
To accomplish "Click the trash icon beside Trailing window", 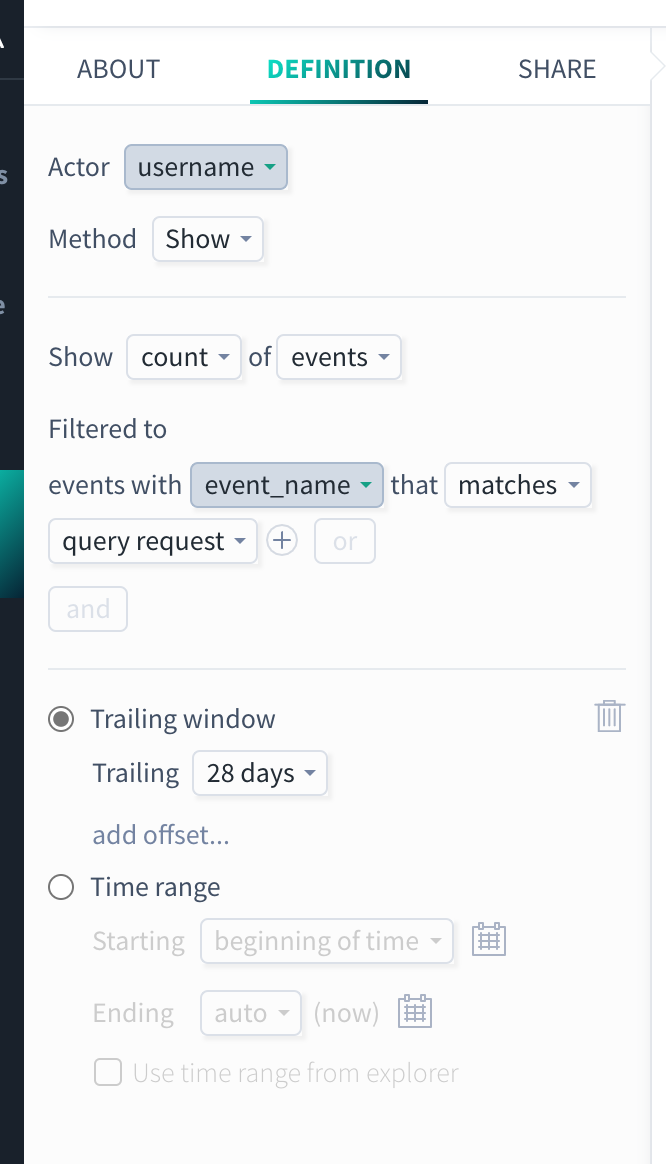I will coord(609,716).
